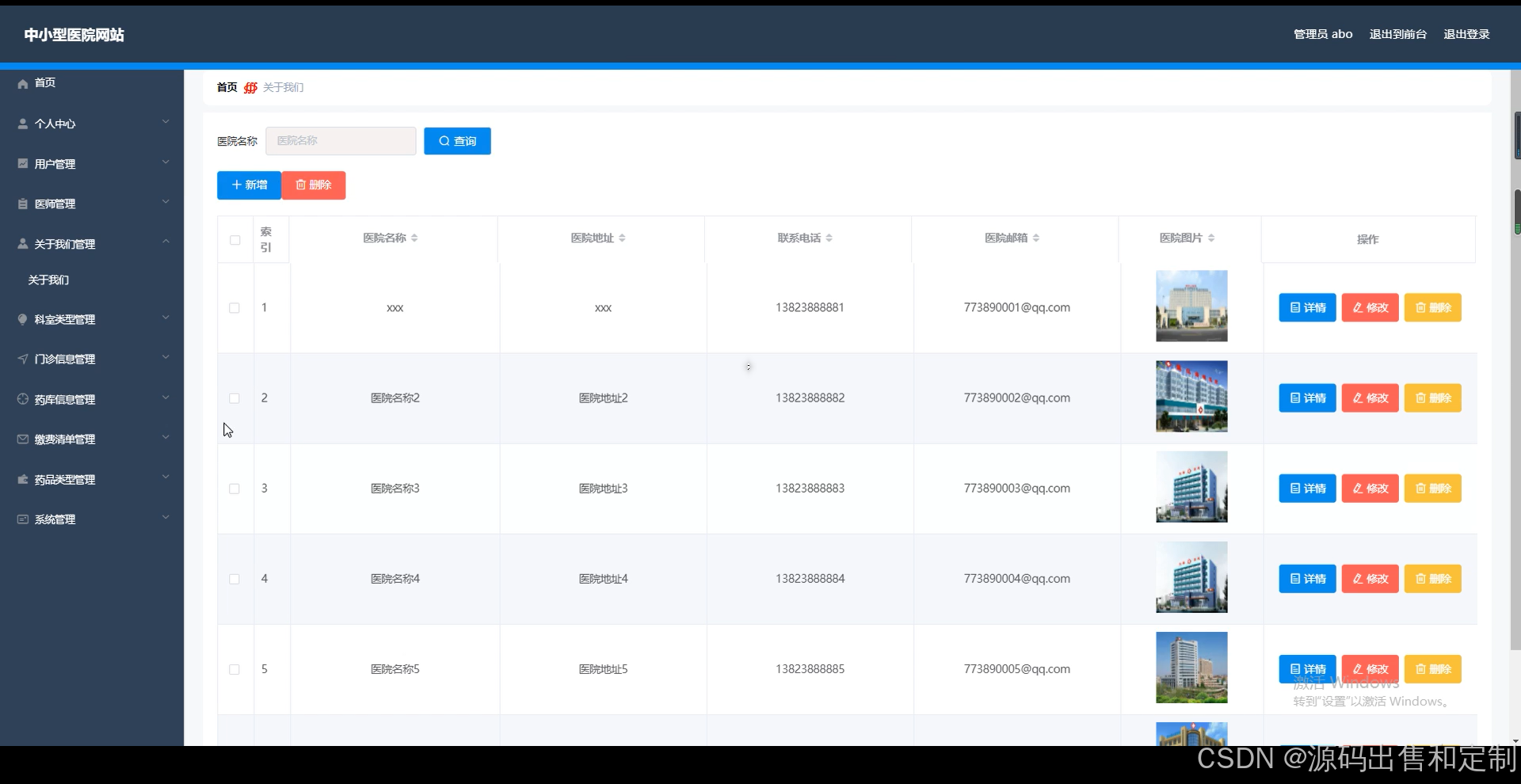Click the 医师管理 sidebar icon
Screen dimensions: 1521x784
[x=23, y=204]
